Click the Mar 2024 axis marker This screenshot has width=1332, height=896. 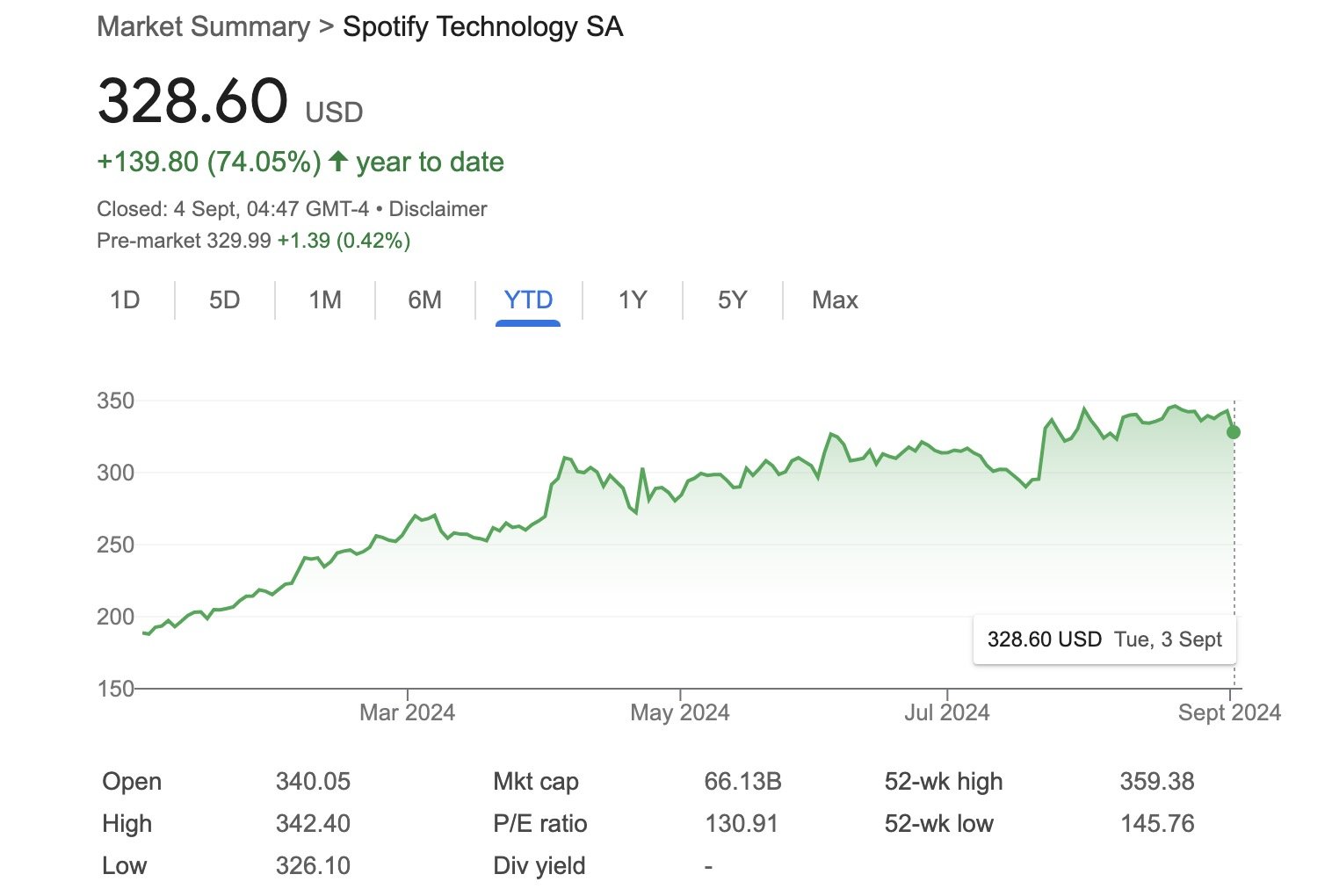click(407, 712)
